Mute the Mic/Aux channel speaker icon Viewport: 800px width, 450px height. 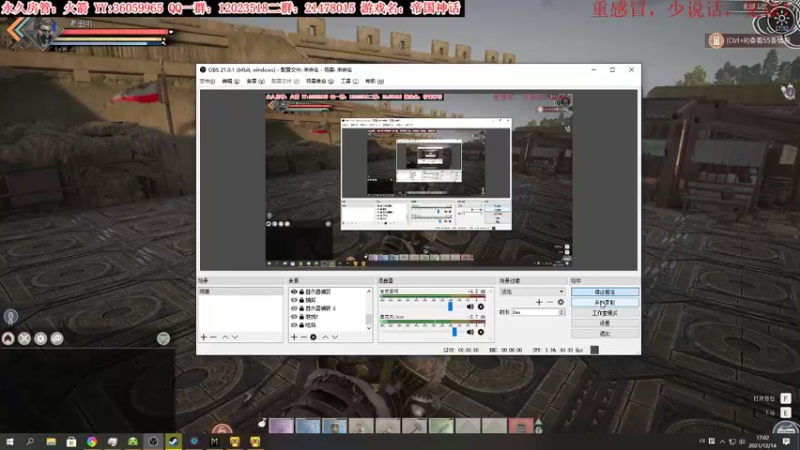click(470, 332)
